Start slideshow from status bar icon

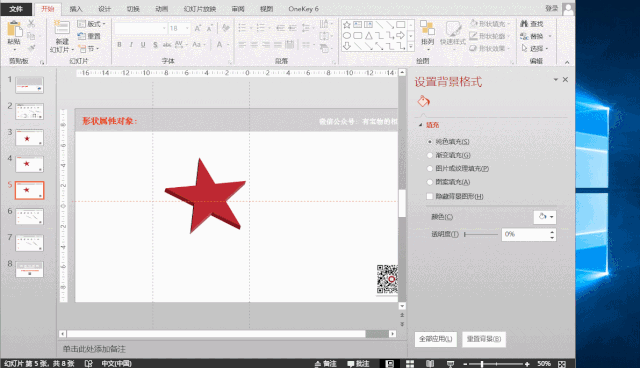click(x=450, y=364)
